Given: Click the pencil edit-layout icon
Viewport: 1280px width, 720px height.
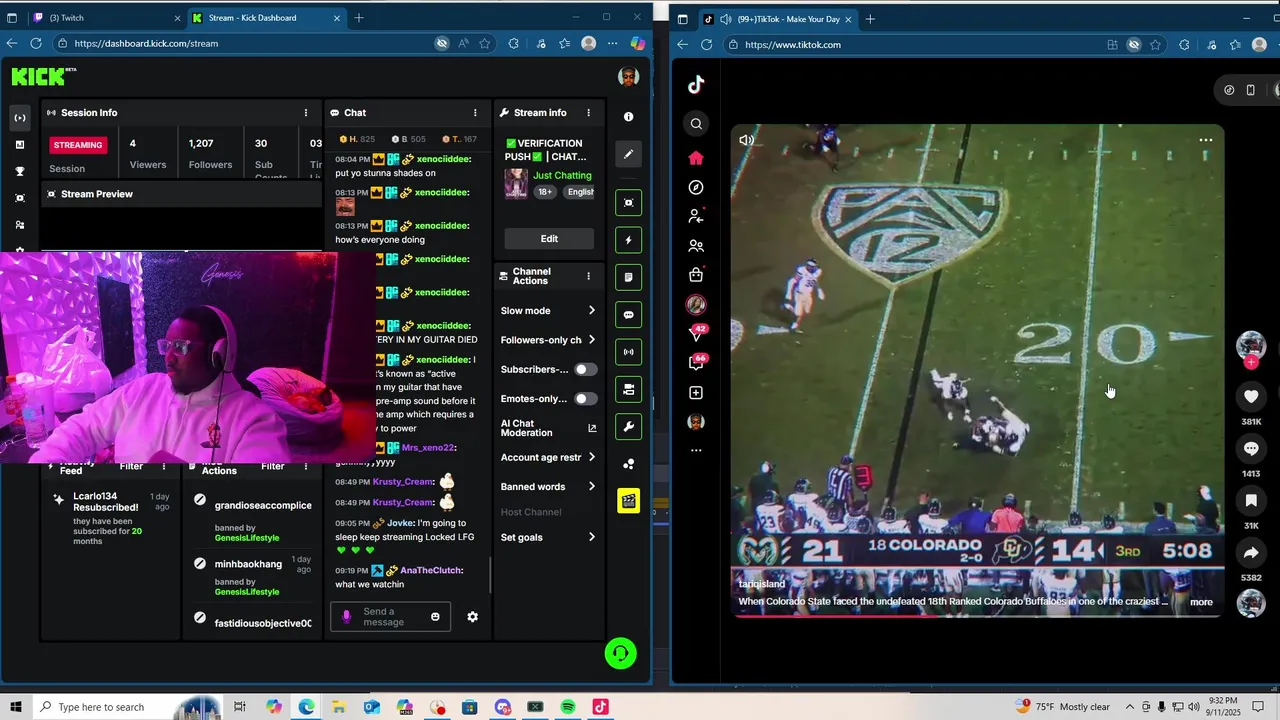Looking at the screenshot, I should [628, 154].
